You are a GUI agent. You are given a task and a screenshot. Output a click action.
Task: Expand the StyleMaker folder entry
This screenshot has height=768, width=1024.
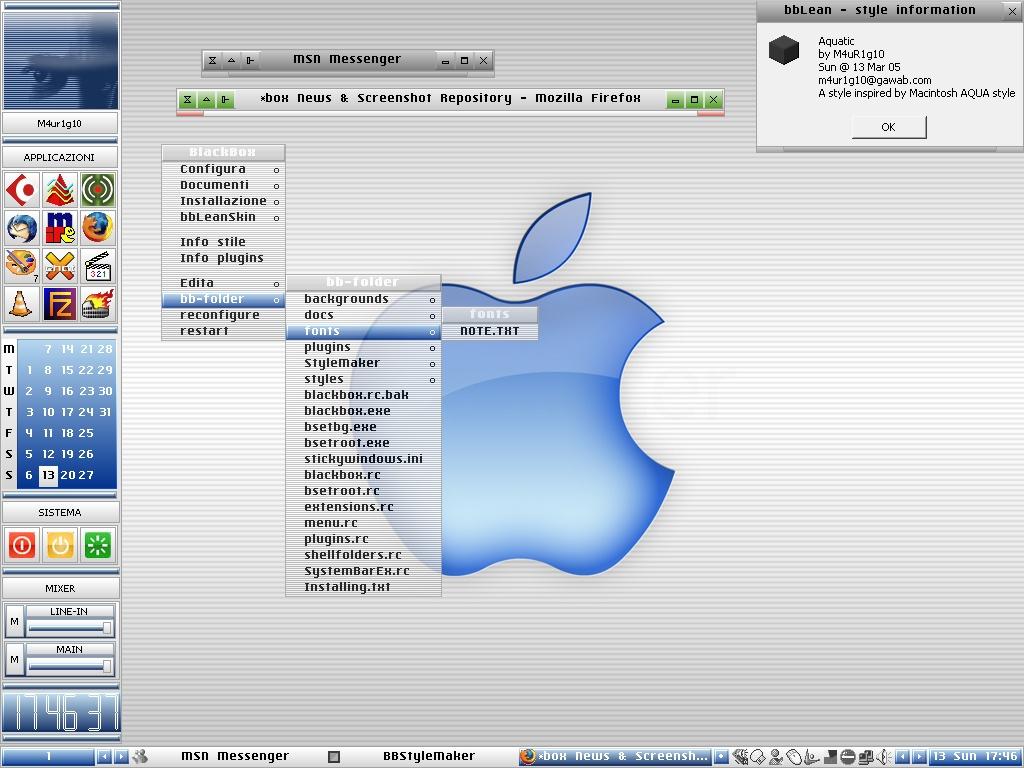pyautogui.click(x=363, y=363)
